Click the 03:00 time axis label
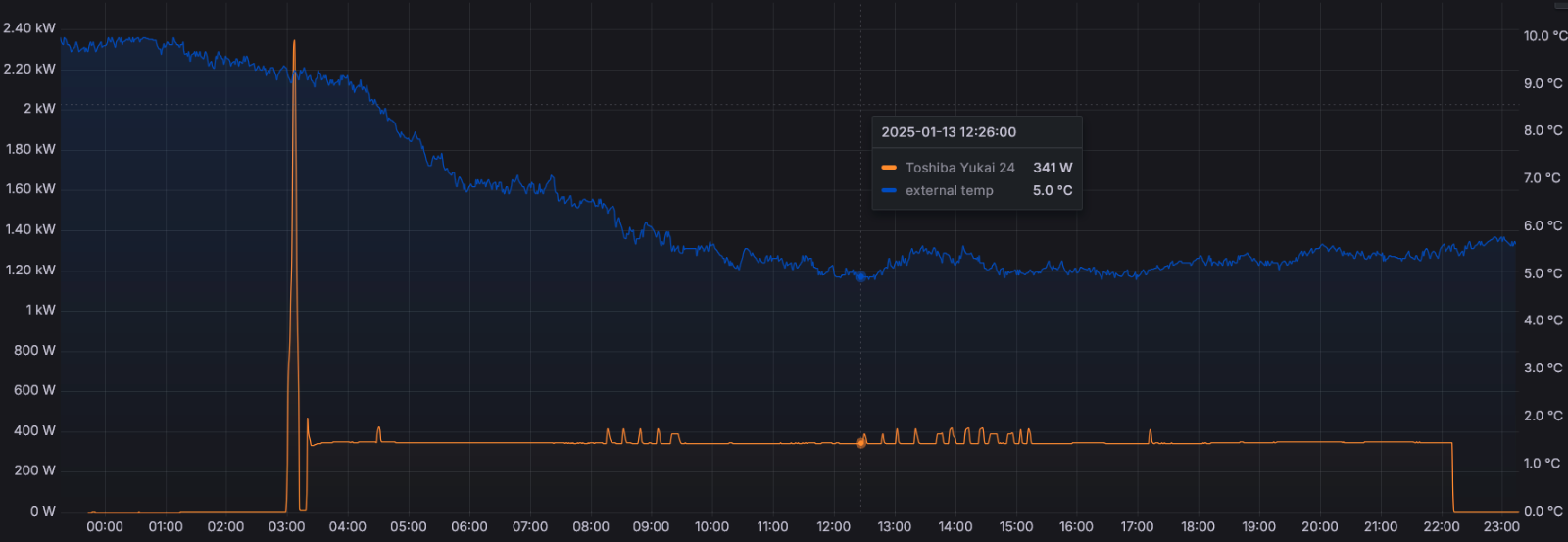1568x542 pixels. click(x=287, y=527)
